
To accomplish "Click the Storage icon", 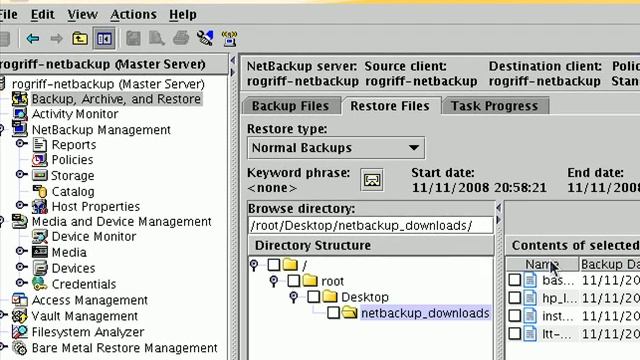I will click(x=40, y=176).
